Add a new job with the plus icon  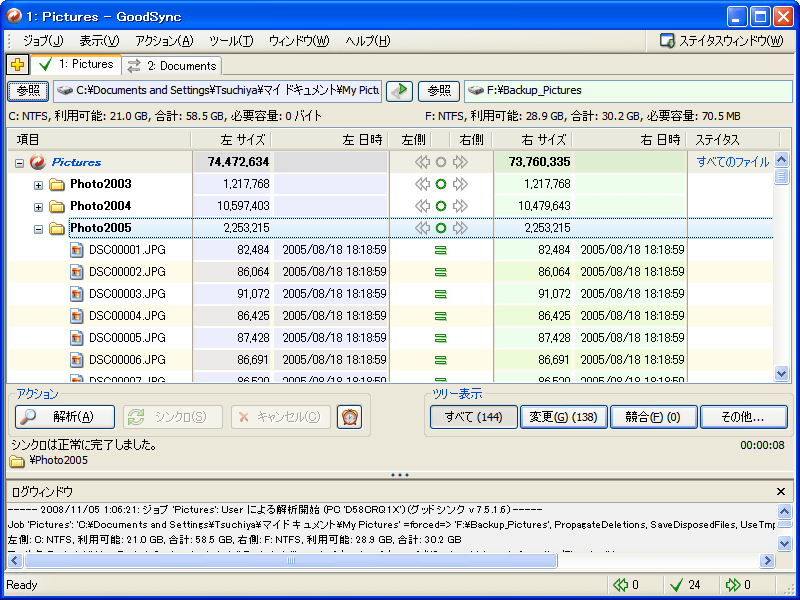pyautogui.click(x=17, y=65)
